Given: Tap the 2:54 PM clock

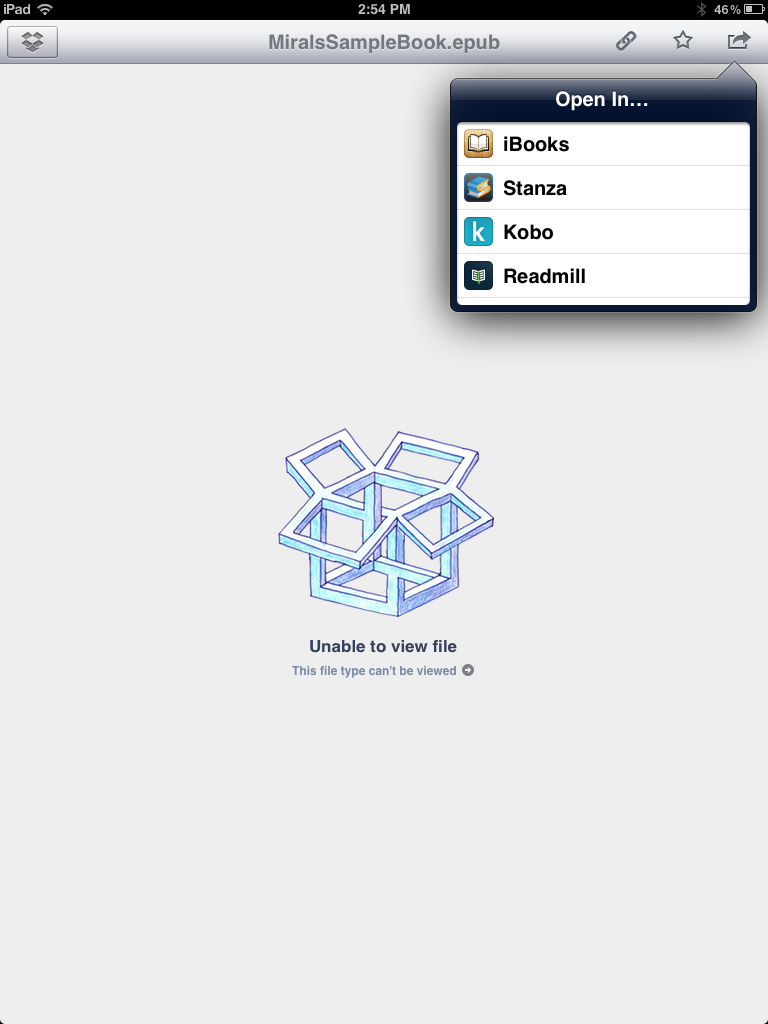Looking at the screenshot, I should coord(384,9).
